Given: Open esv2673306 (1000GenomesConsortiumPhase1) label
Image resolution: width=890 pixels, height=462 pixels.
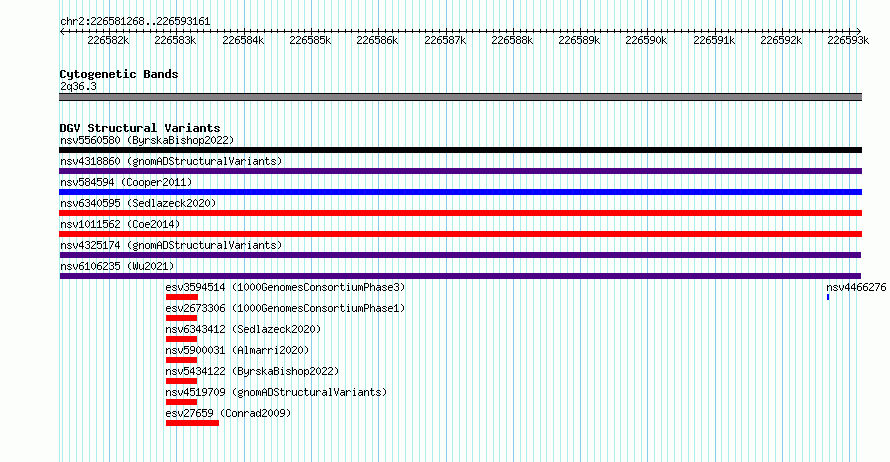Looking at the screenshot, I should [286, 308].
